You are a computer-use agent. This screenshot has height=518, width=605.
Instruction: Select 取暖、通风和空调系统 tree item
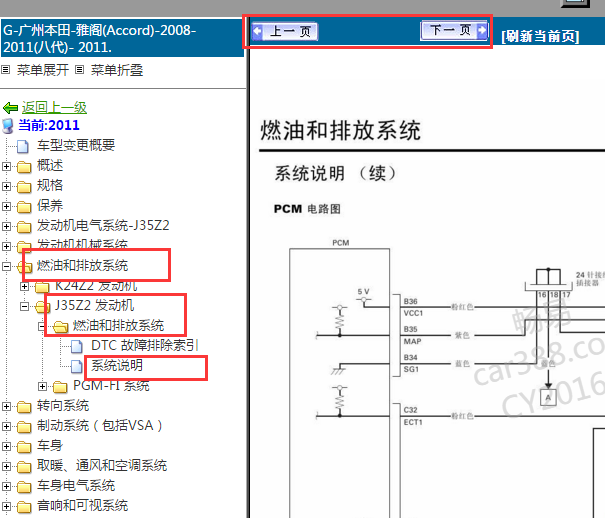[x=102, y=466]
